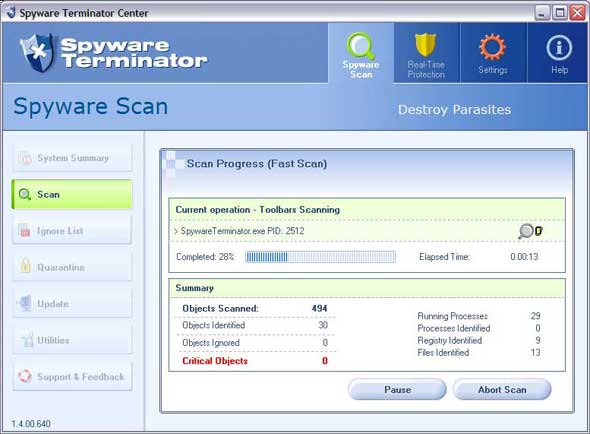The width and height of the screenshot is (590, 434).
Task: Click the app icon in title bar
Action: coord(11,12)
